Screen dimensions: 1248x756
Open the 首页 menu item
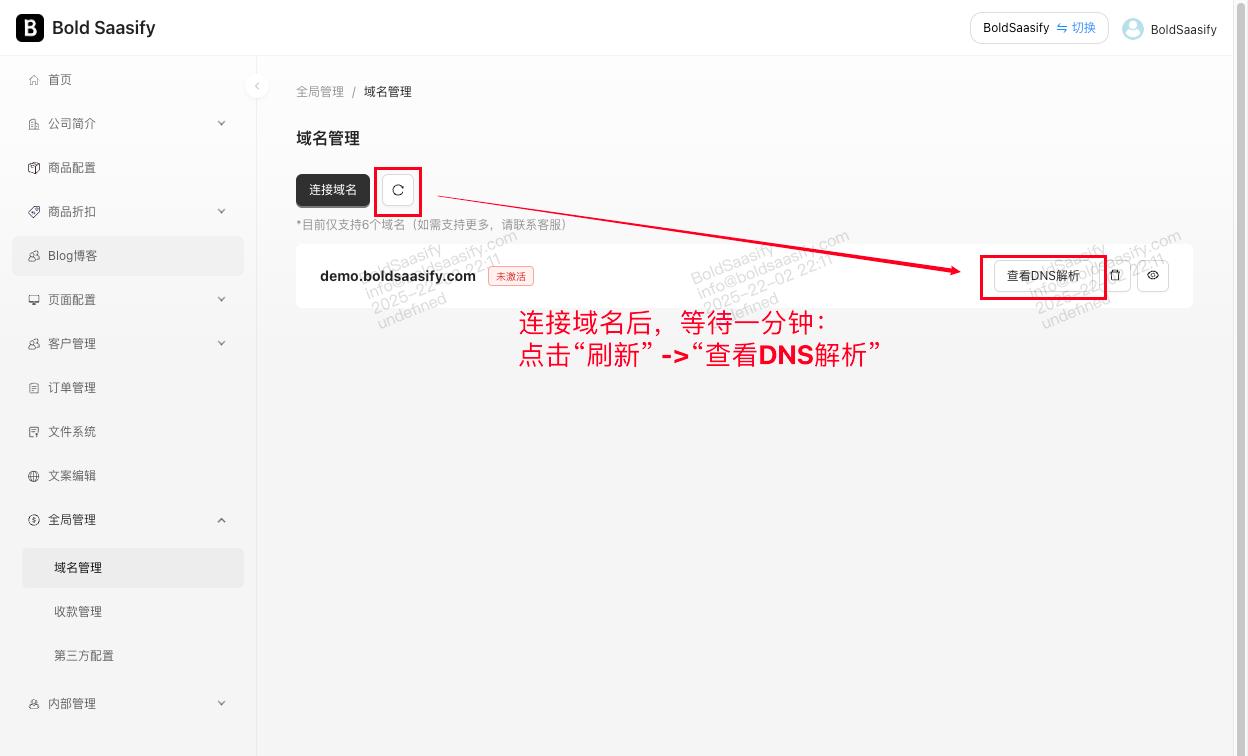point(128,80)
